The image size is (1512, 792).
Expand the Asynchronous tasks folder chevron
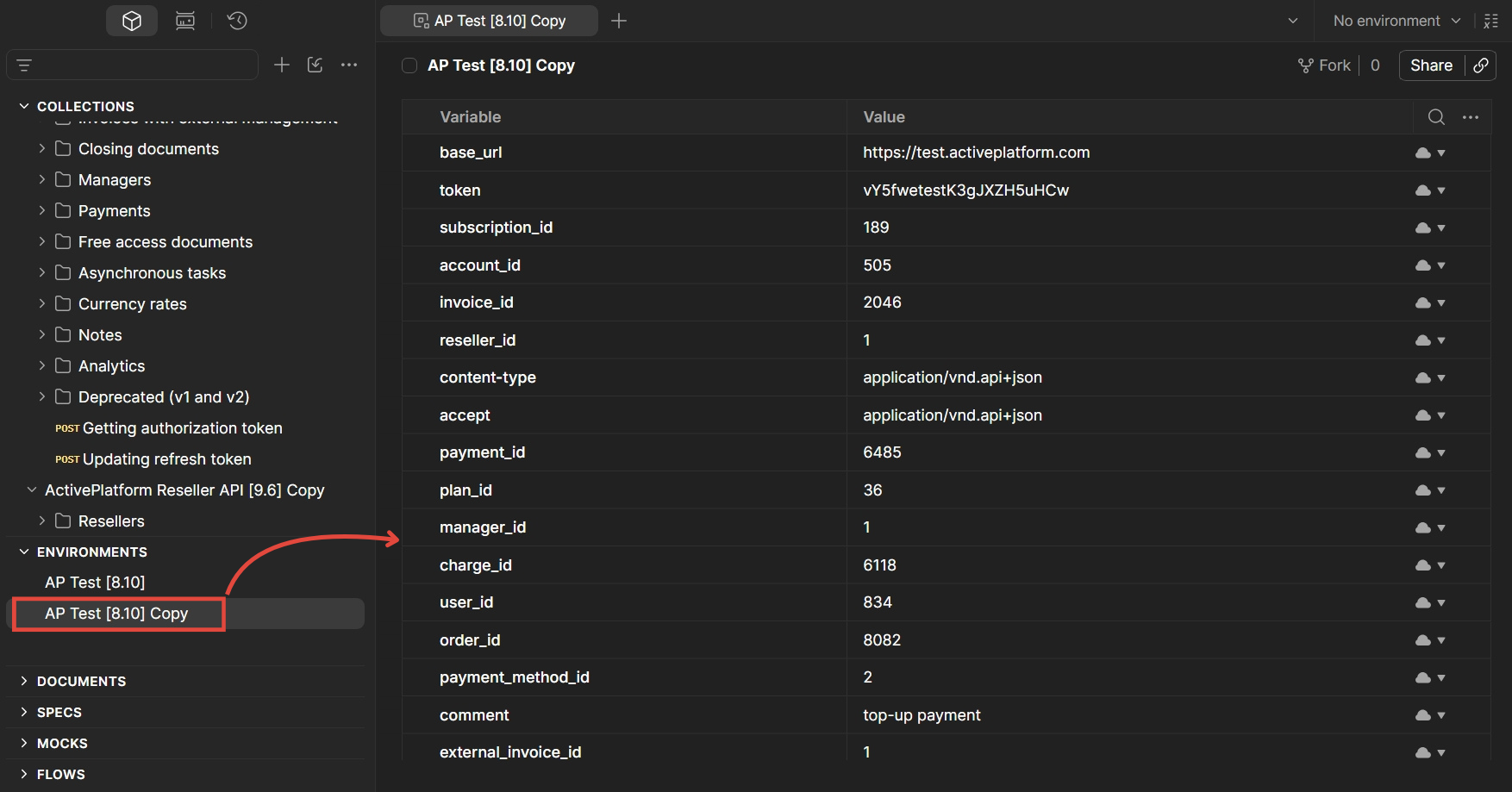tap(41, 272)
